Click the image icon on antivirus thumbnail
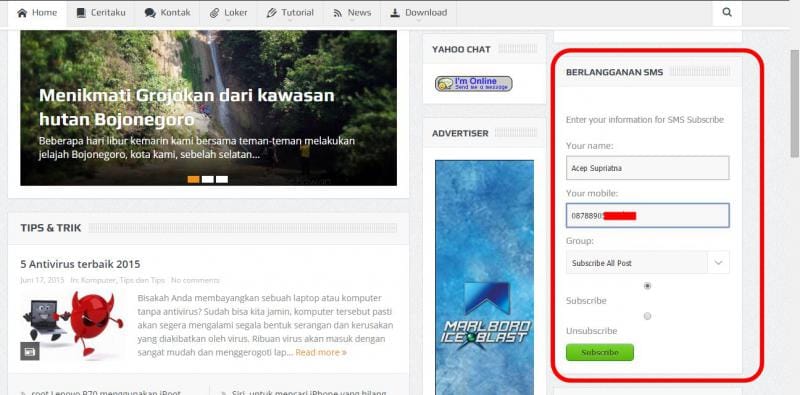This screenshot has width=800, height=395. click(x=30, y=351)
